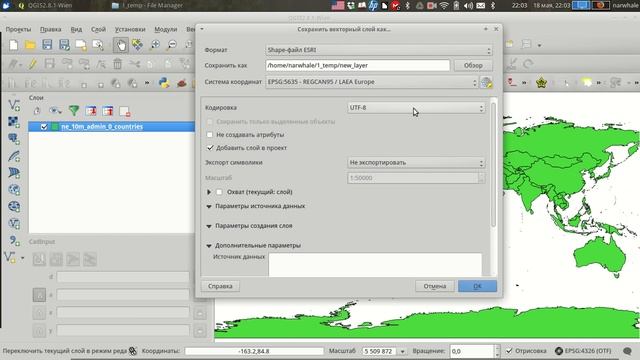
Task: Click the Add Raster Layer sidebar icon
Action: (14, 122)
